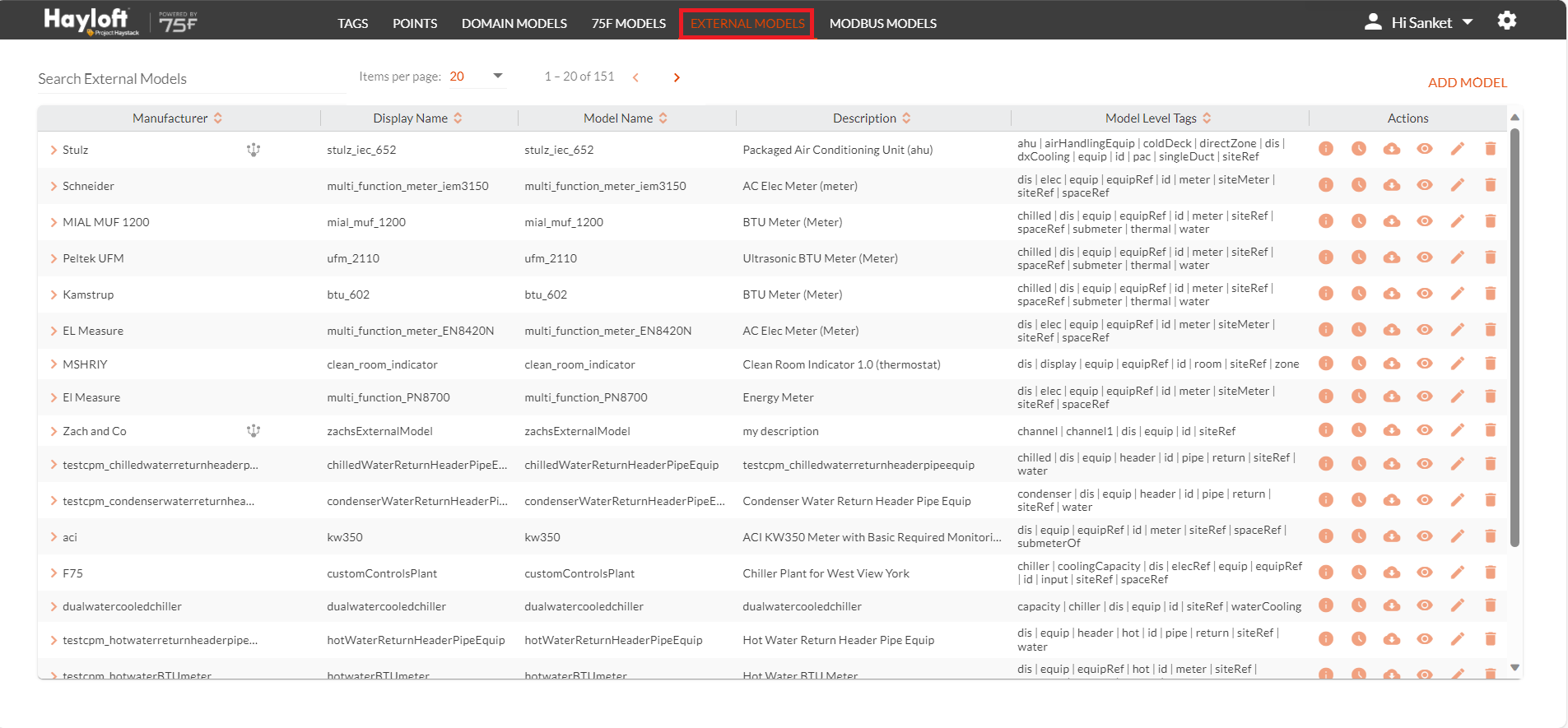Open the POINTS tab

coord(415,23)
